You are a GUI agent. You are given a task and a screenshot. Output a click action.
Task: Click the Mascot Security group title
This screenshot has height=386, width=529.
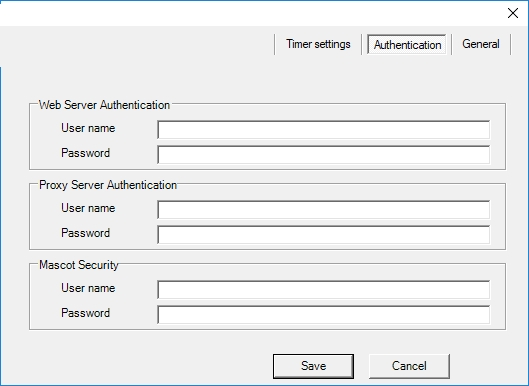click(79, 265)
